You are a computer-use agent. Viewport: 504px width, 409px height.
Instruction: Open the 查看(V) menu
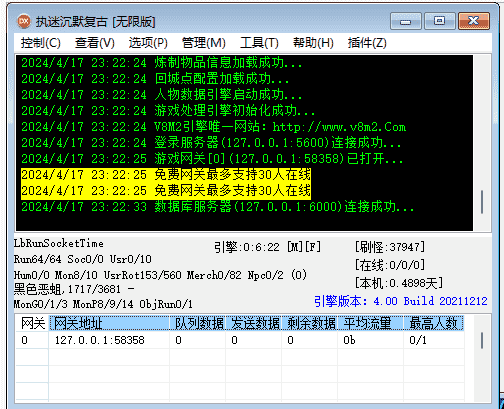[95, 43]
